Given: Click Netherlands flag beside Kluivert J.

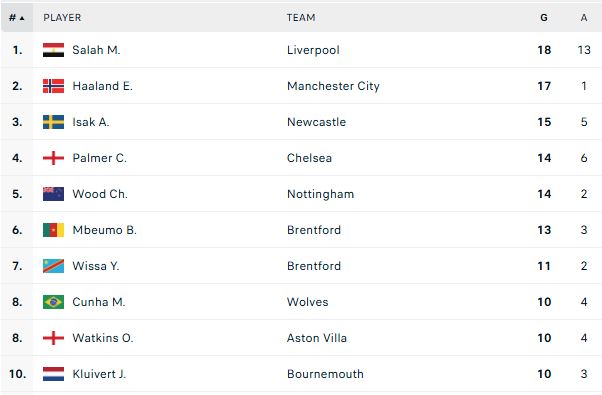Looking at the screenshot, I should tap(53, 374).
